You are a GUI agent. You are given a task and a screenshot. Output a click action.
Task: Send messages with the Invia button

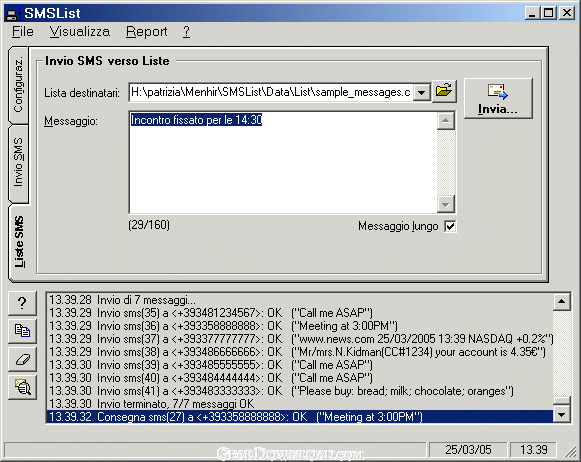[x=498, y=98]
